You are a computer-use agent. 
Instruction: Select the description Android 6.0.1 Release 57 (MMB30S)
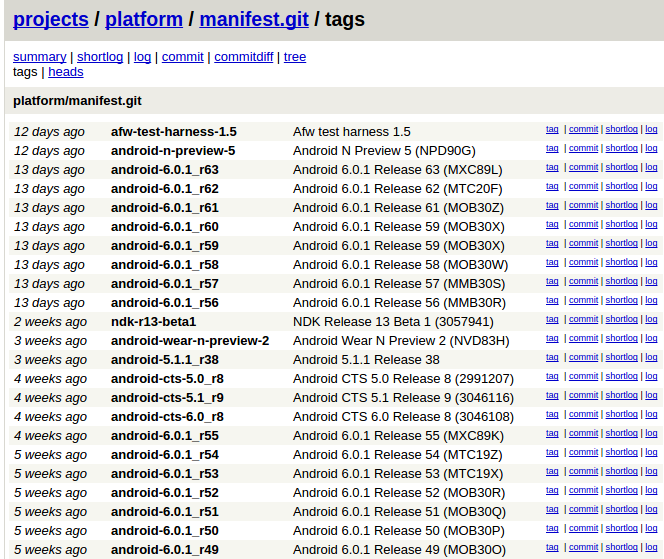pos(399,284)
